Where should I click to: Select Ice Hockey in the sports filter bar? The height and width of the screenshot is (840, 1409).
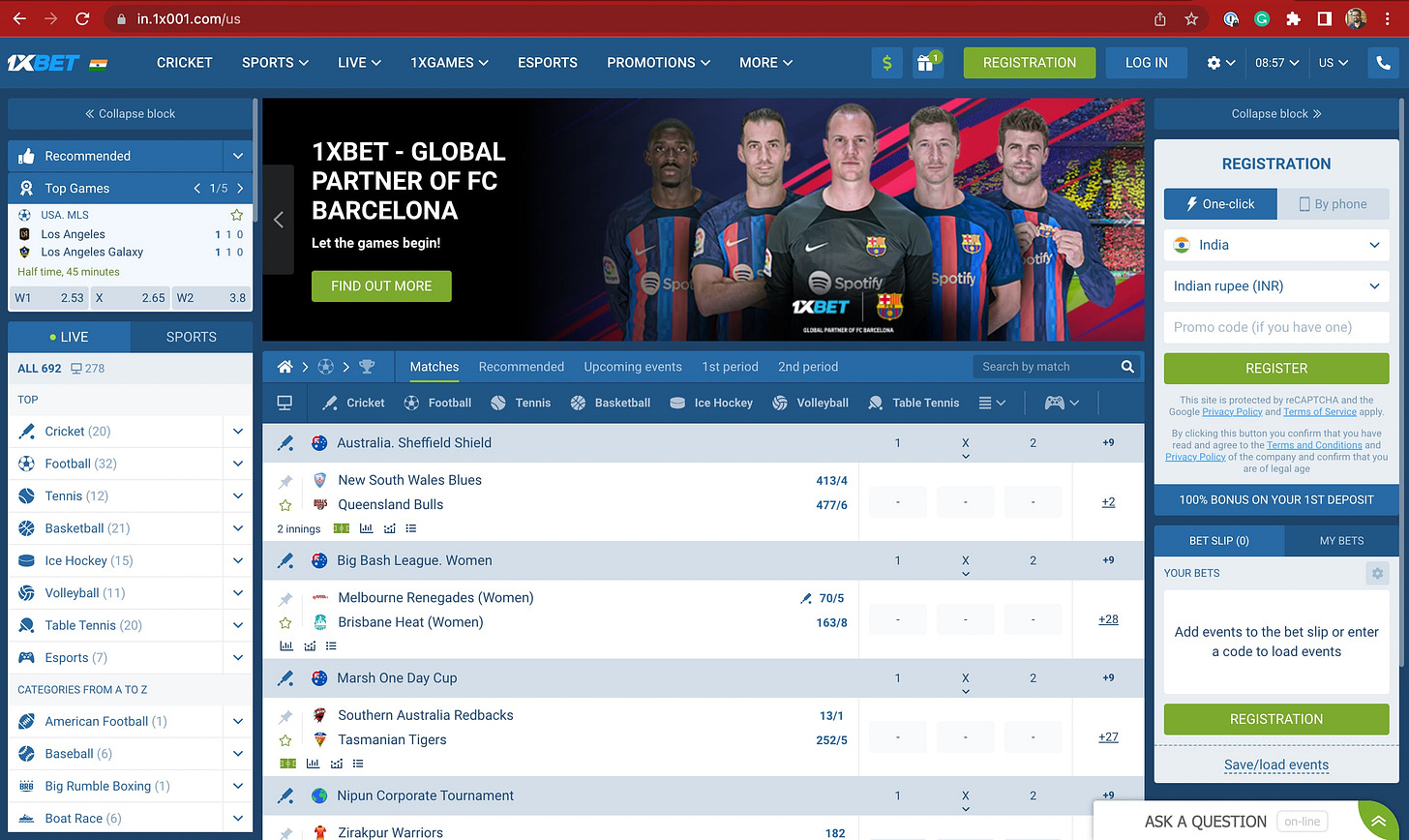pos(711,403)
